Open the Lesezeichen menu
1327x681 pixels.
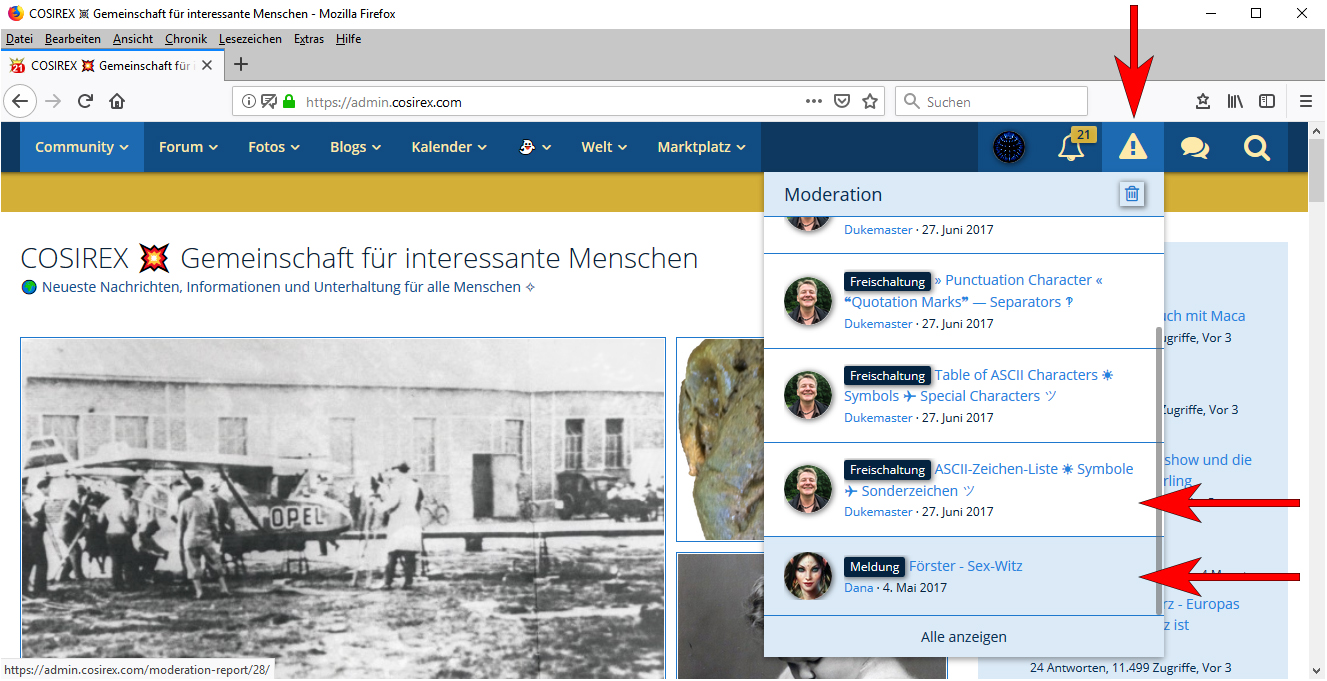click(250, 39)
